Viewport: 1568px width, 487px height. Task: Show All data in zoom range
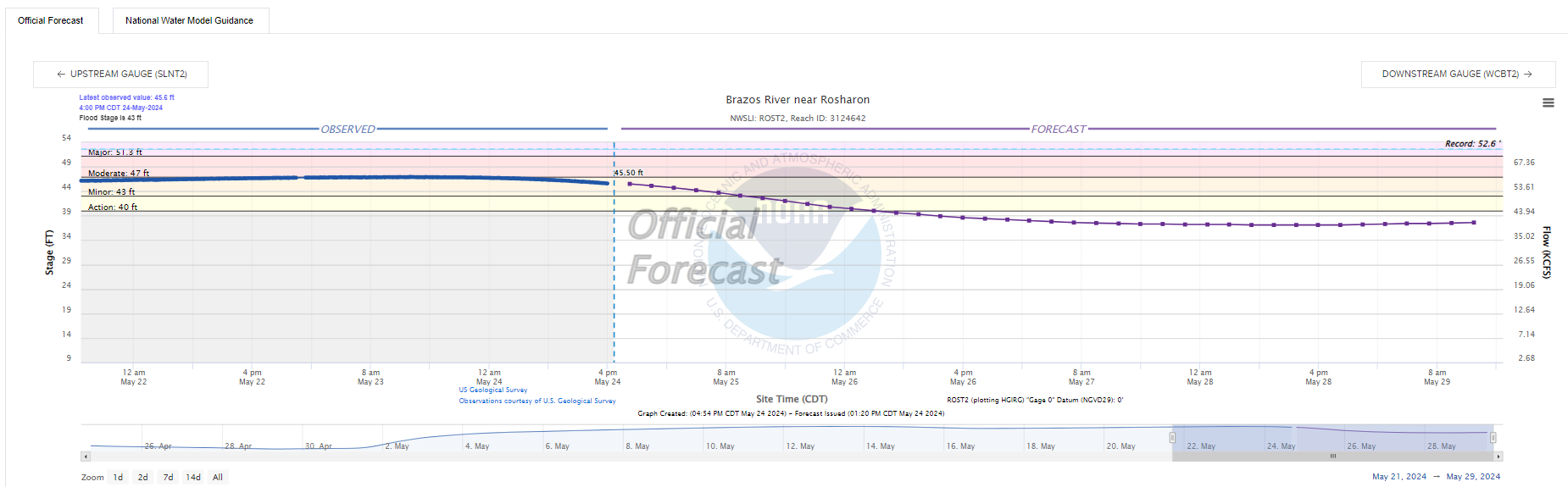pos(218,478)
